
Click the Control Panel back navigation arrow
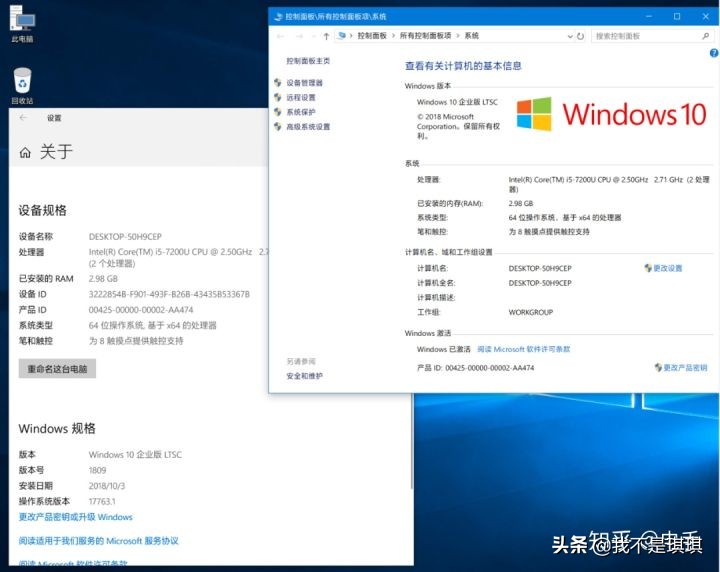281,36
